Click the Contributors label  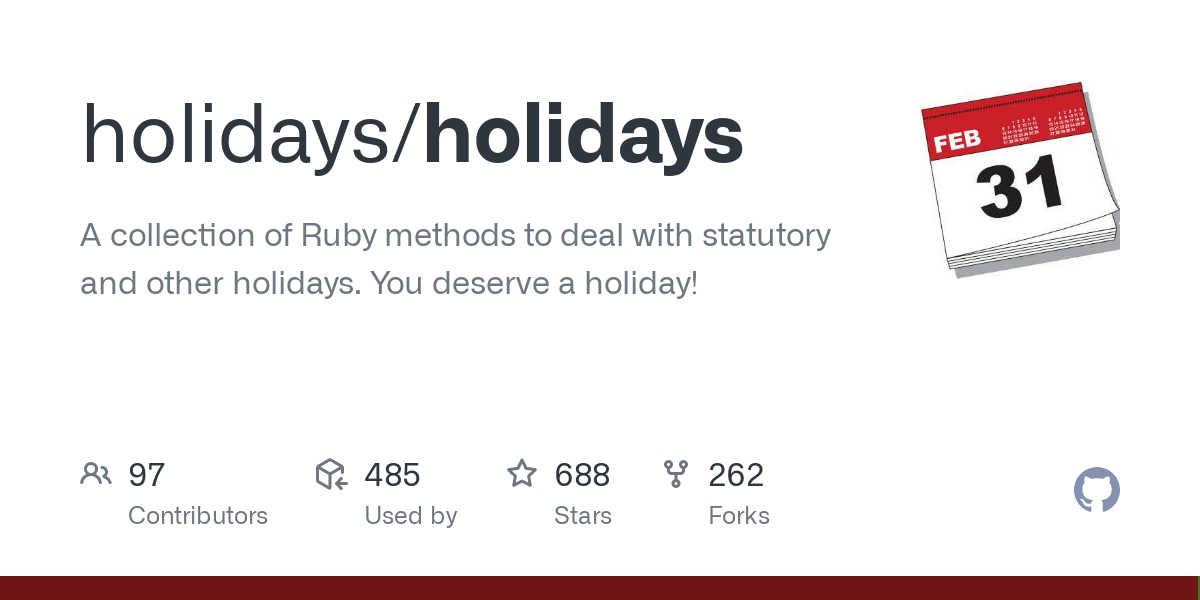click(198, 516)
